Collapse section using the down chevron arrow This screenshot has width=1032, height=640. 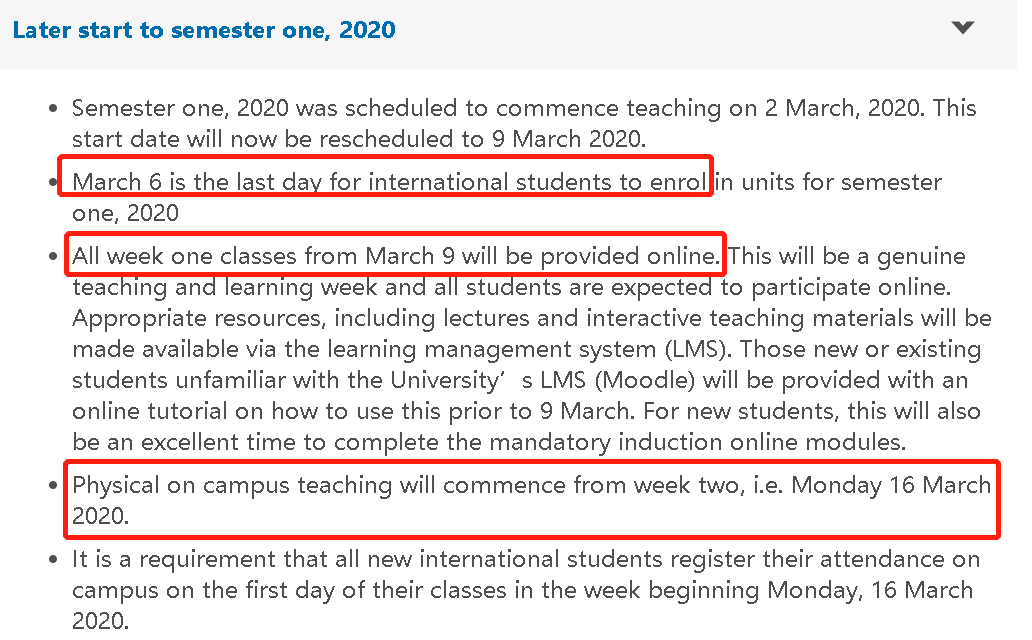pyautogui.click(x=962, y=28)
